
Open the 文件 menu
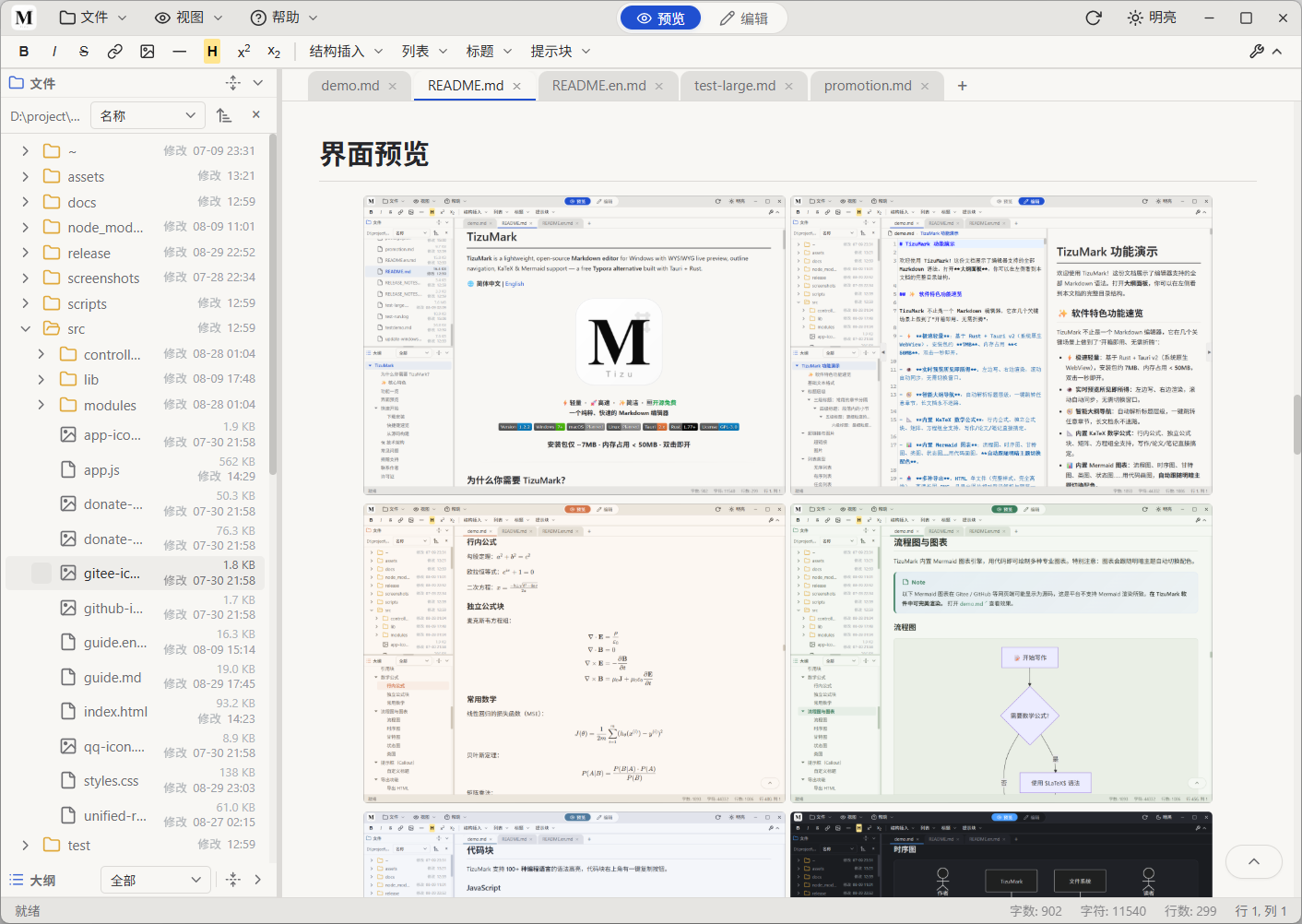[x=92, y=18]
